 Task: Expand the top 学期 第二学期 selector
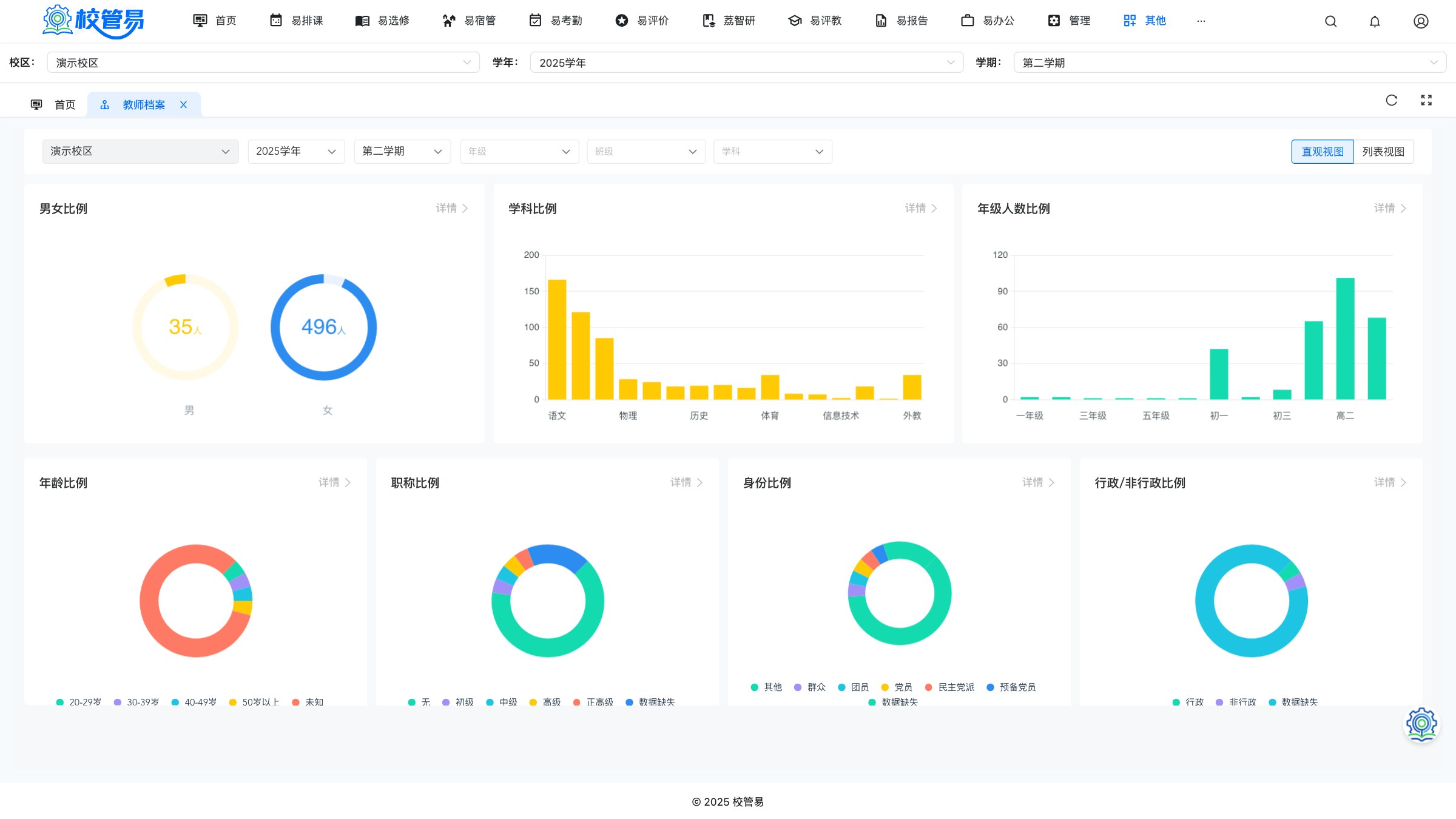1230,62
